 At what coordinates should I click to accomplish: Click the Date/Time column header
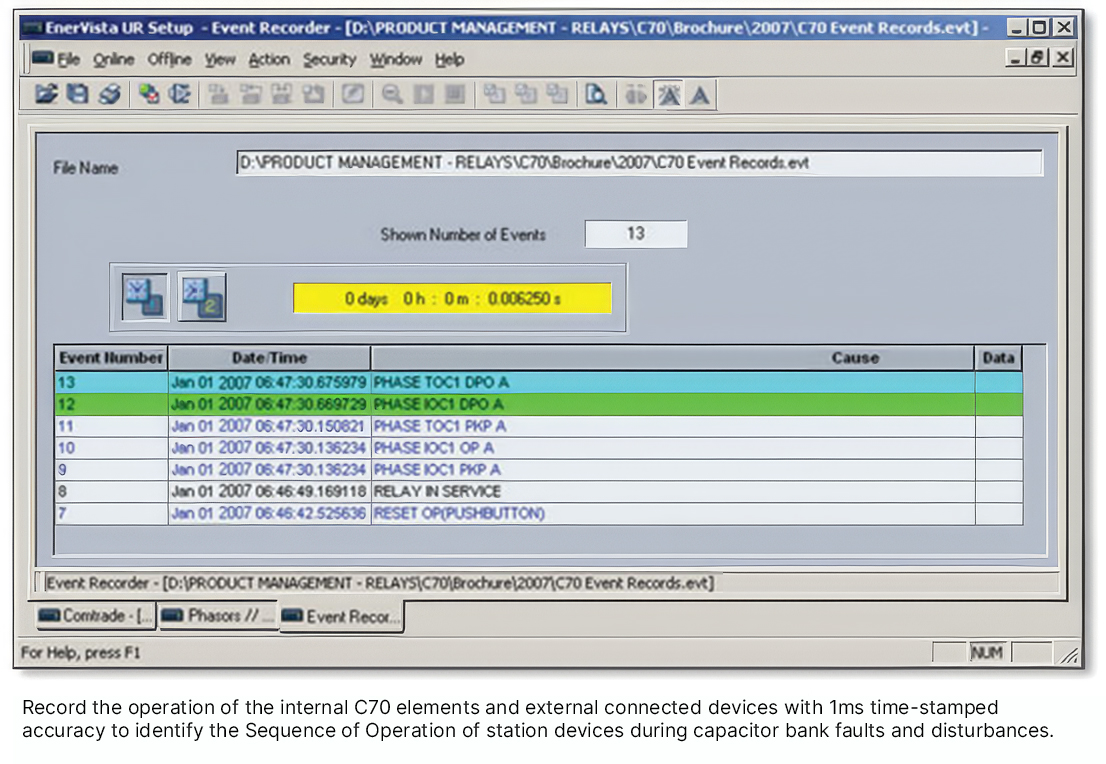tap(269, 358)
